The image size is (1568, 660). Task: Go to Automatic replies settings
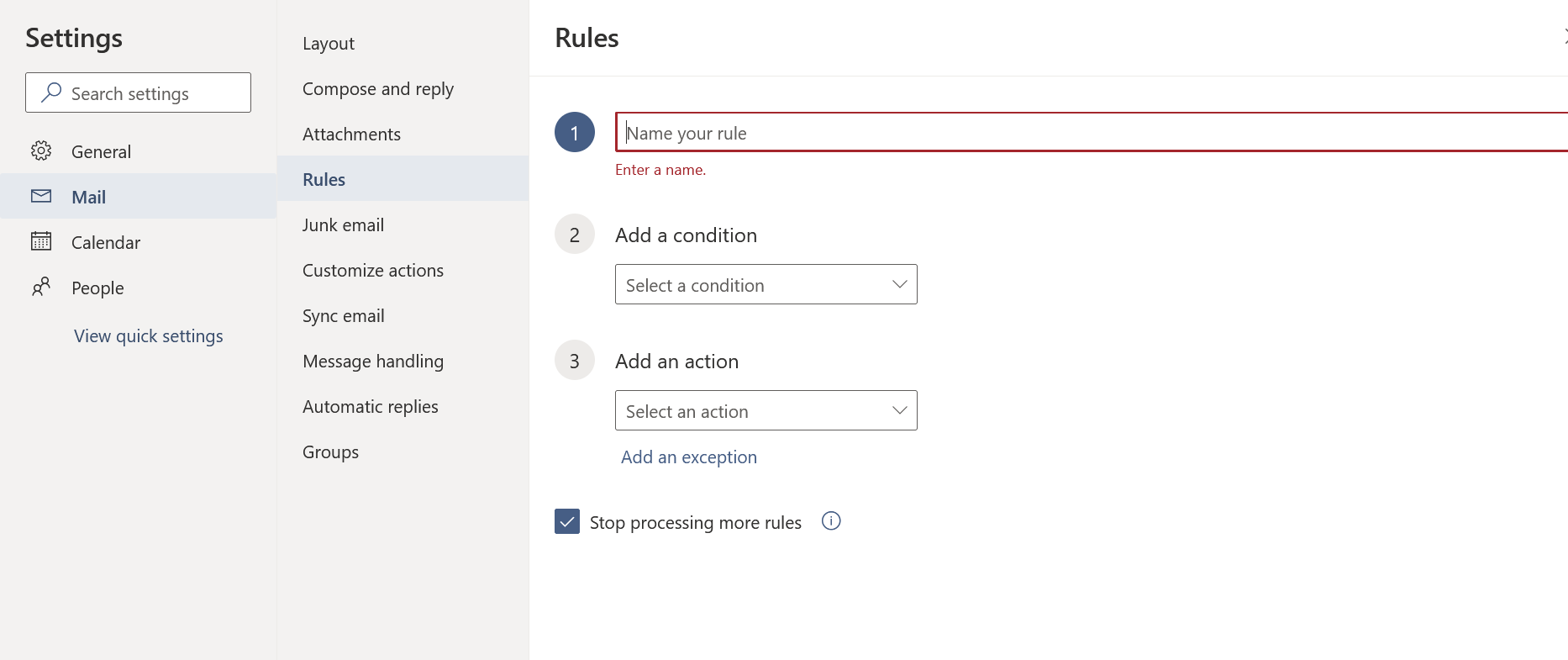click(x=370, y=407)
